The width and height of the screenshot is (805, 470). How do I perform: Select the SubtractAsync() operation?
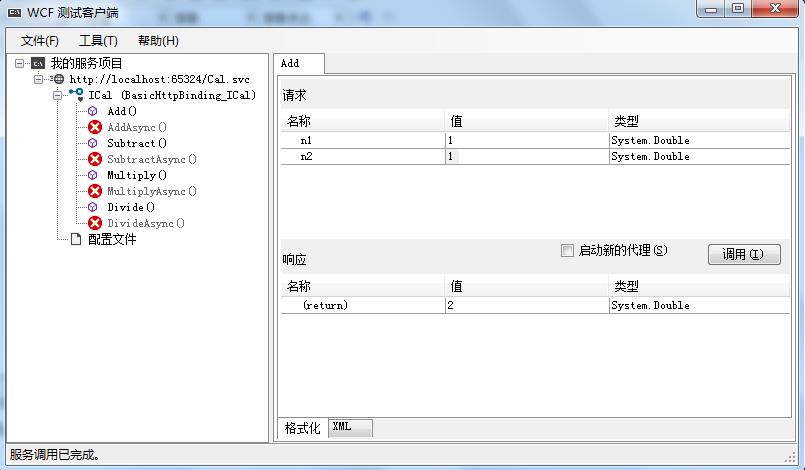click(151, 159)
